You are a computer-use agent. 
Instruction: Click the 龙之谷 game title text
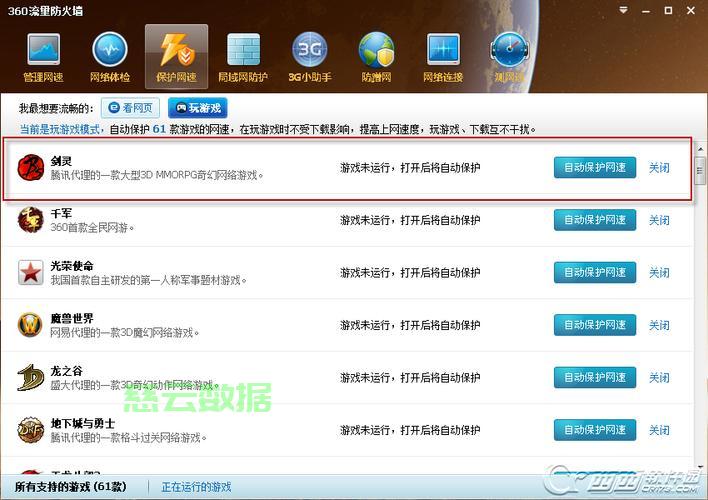(66, 371)
